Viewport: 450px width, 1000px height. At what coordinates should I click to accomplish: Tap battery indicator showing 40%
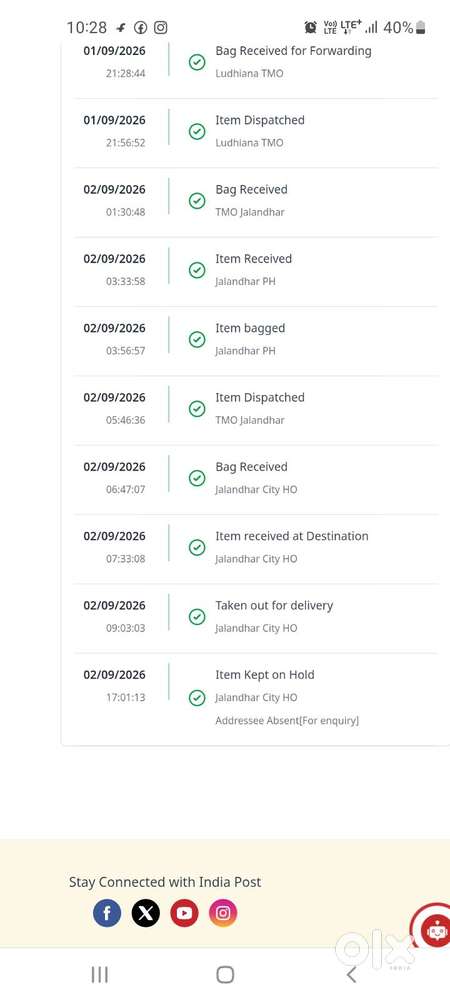click(x=405, y=27)
